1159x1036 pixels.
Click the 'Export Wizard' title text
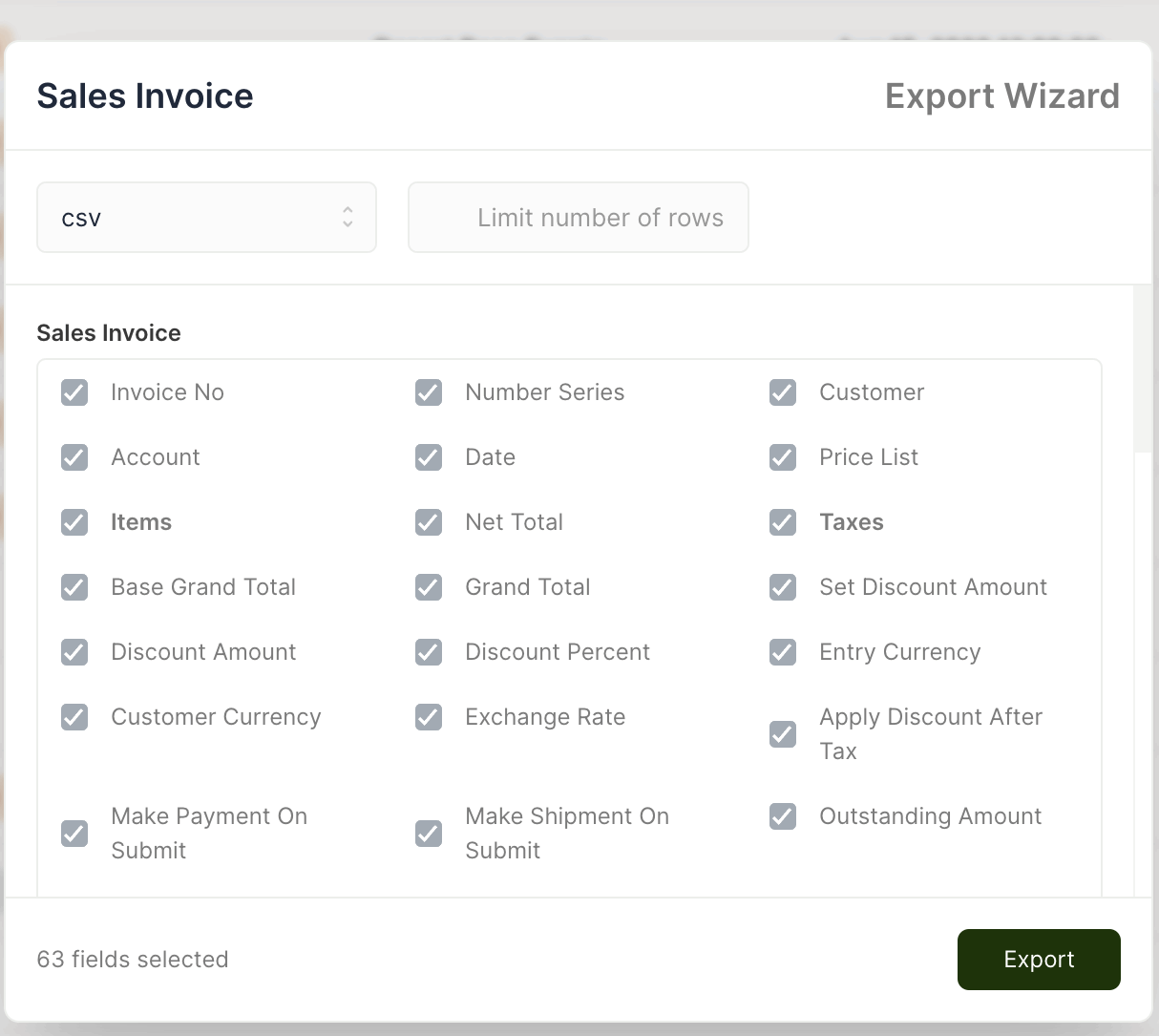click(1002, 96)
